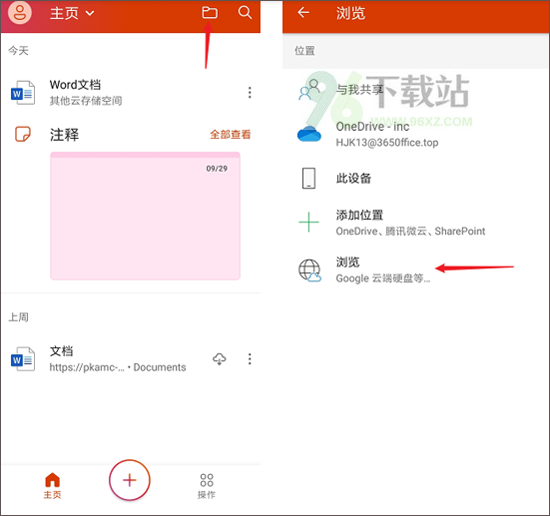550x516 pixels.
Task: Click the 全部查看 link
Action: click(230, 134)
